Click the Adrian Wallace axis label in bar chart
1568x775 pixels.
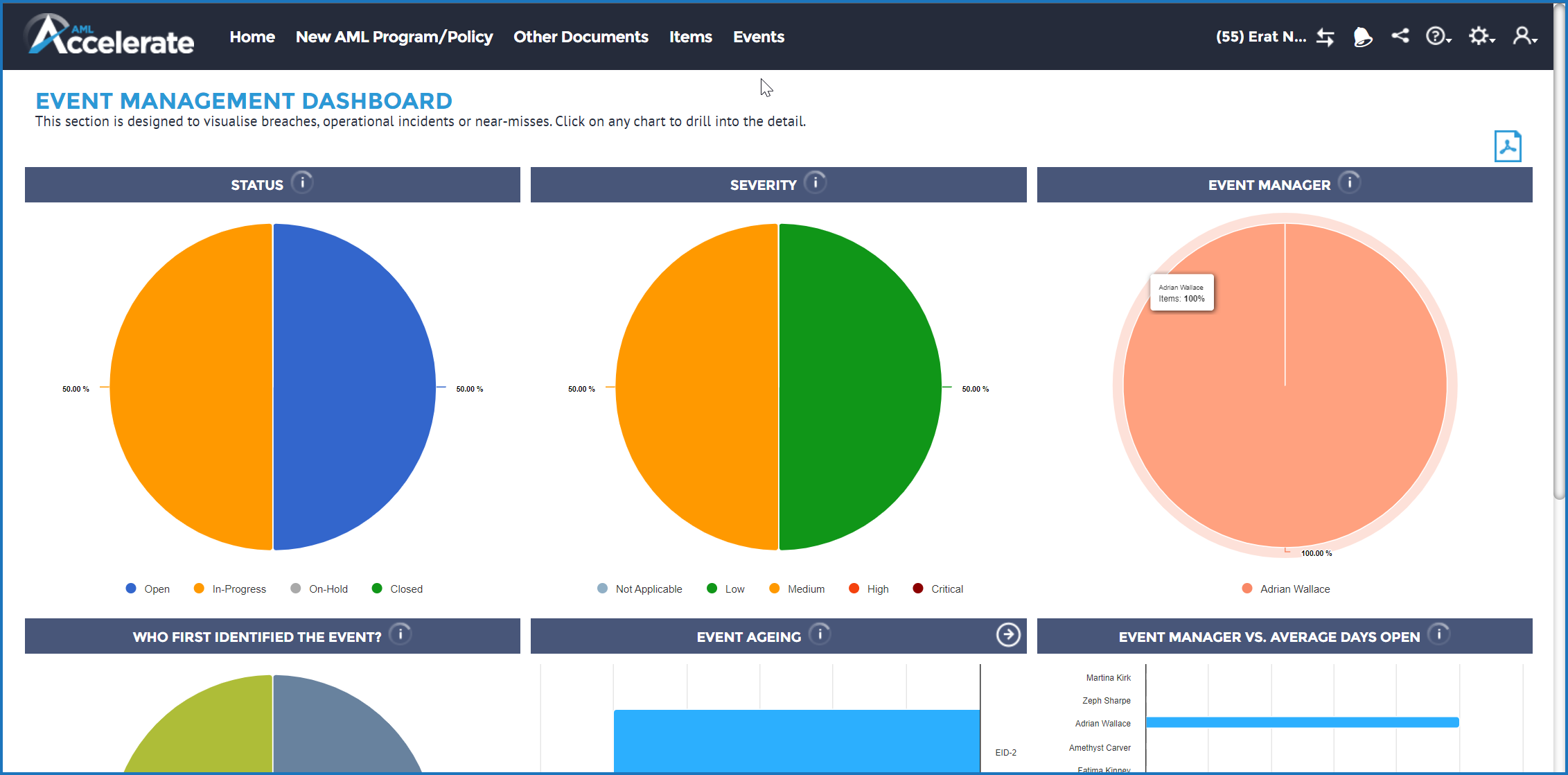[x=1102, y=723]
